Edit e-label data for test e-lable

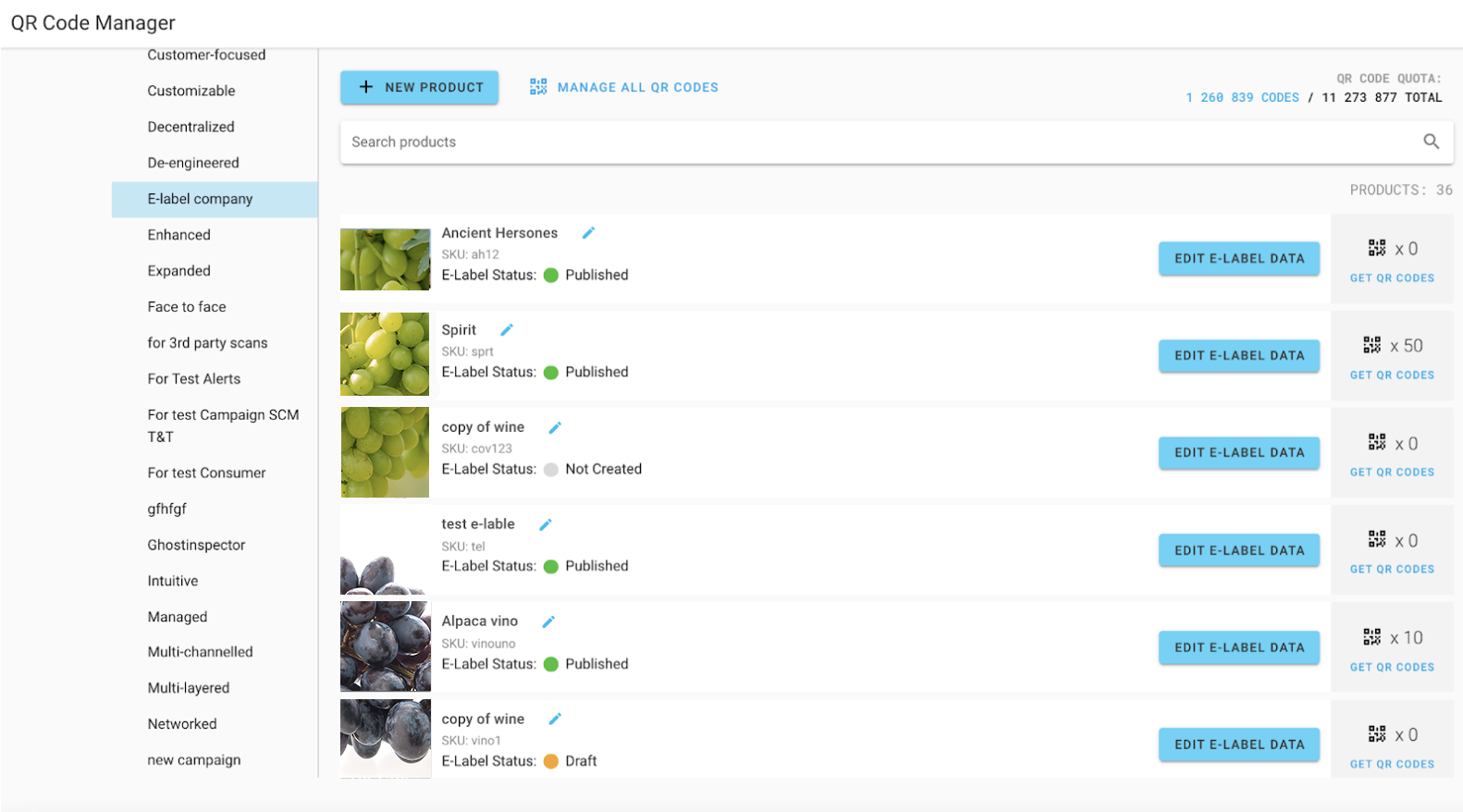pyautogui.click(x=1239, y=550)
